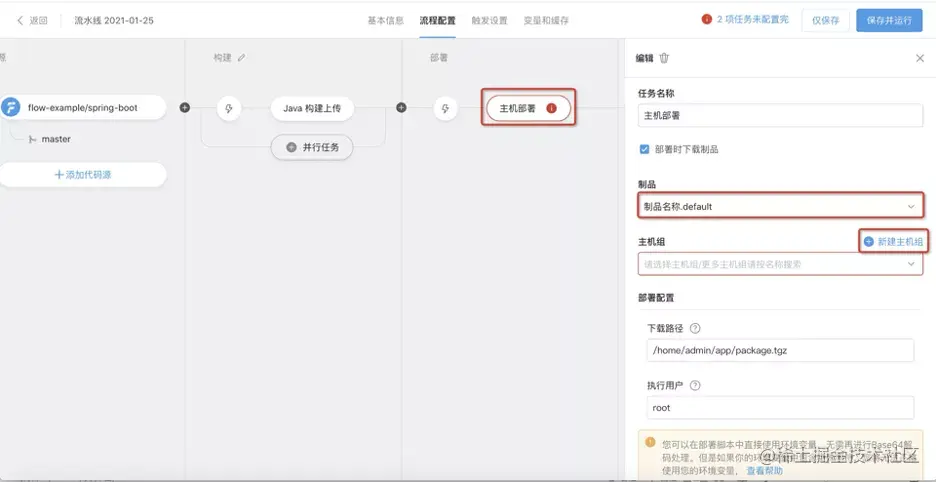
Task: Open the 制品 dropdown
Action: [x=781, y=206]
